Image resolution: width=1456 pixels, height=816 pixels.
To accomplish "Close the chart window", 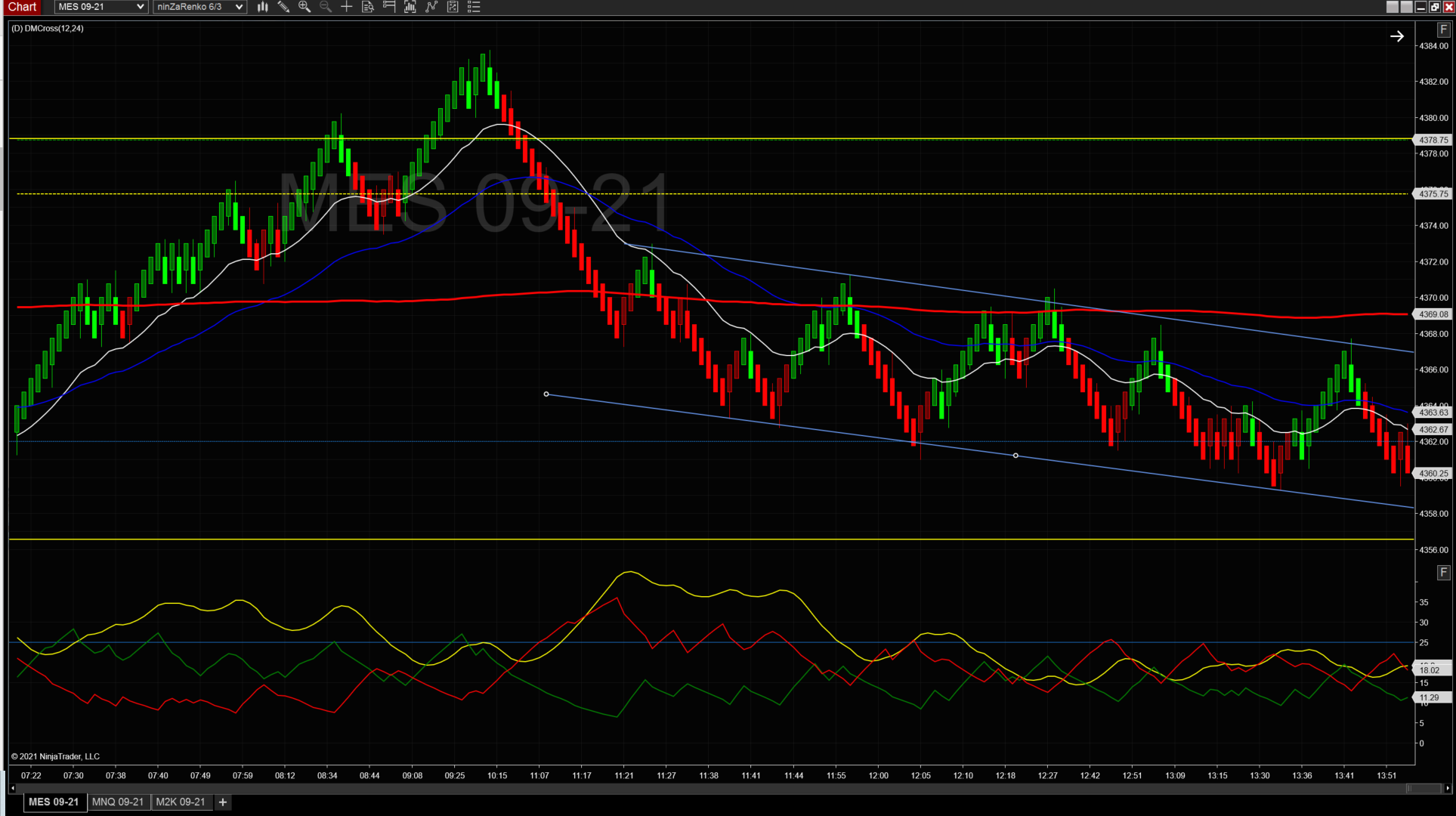I will 1448,7.
